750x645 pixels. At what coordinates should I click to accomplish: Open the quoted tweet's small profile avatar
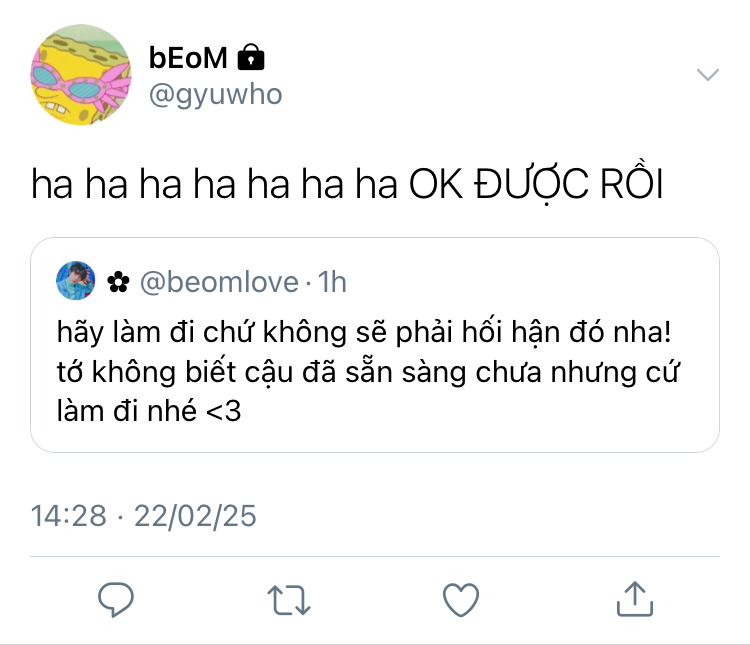[76, 280]
